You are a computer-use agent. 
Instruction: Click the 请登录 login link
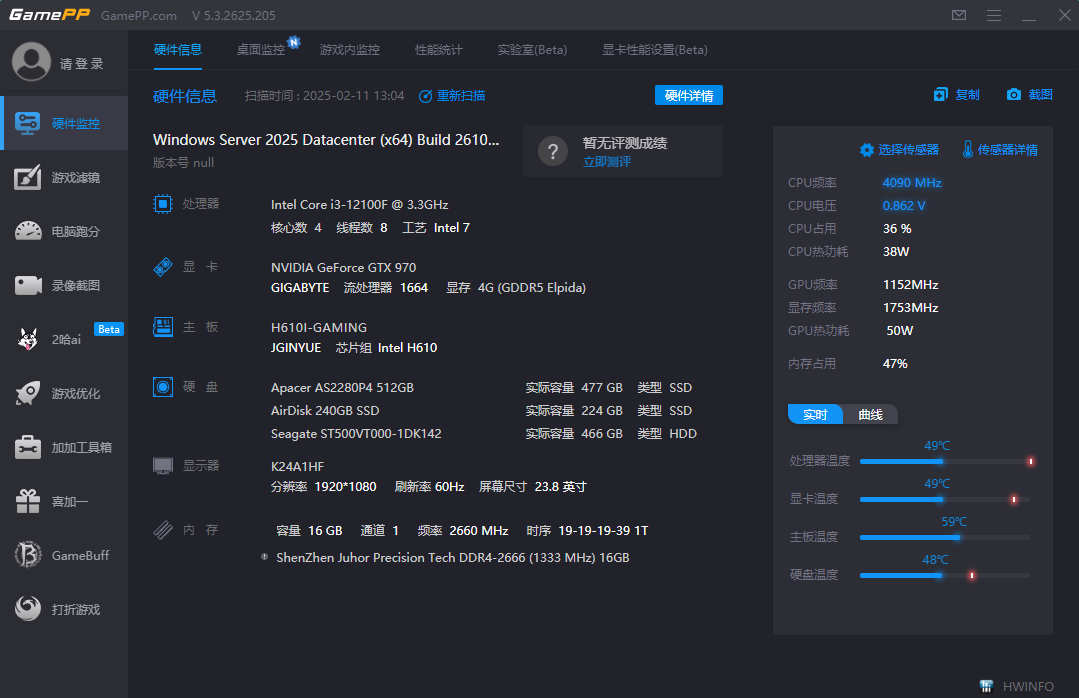[82, 63]
